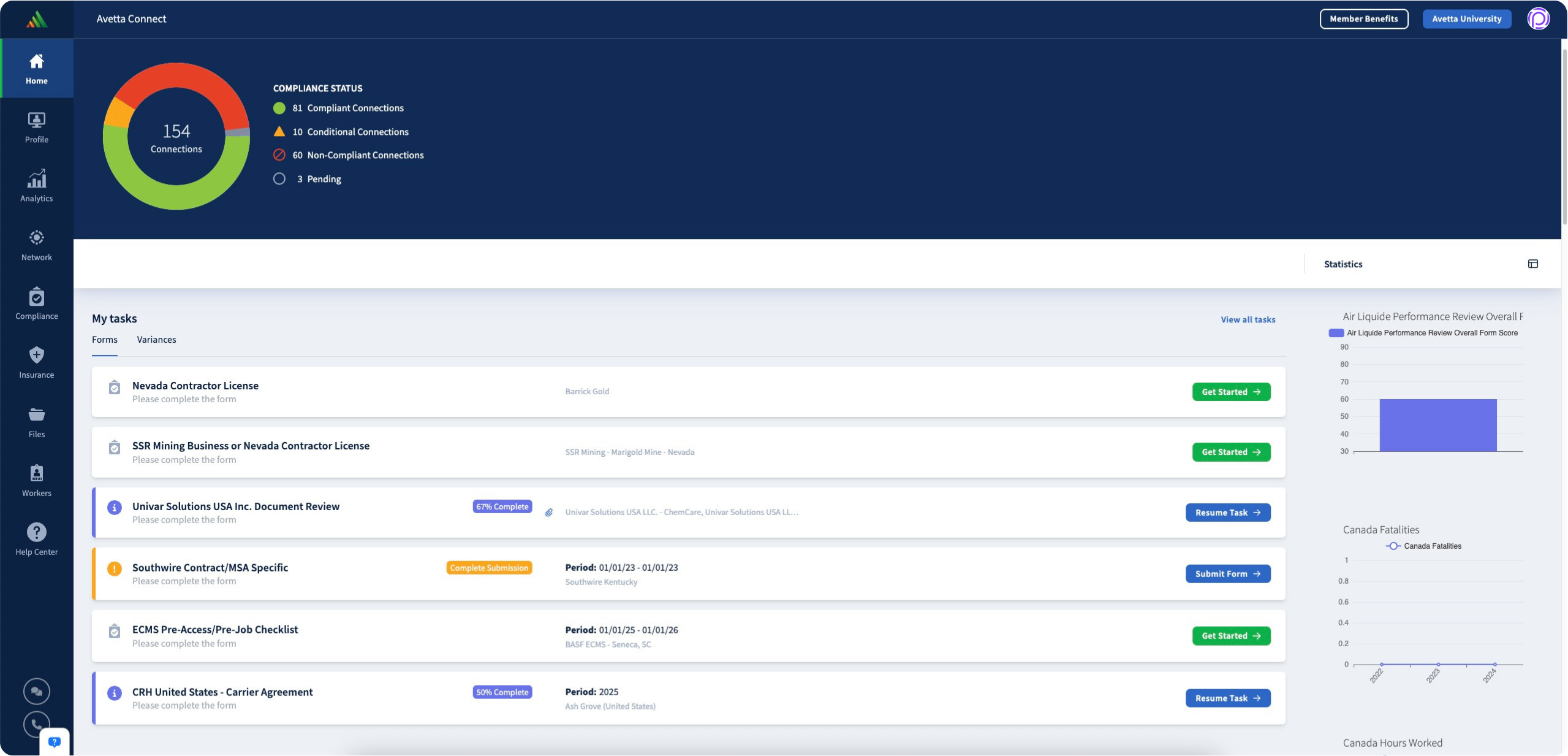Click the Canada Hours Worked chart title
Viewport: 1568px width, 756px height.
(x=1393, y=743)
